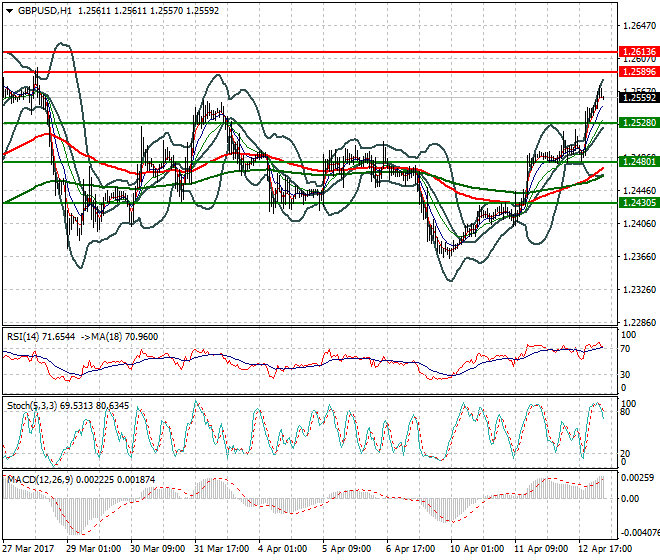The height and width of the screenshot is (560, 660).
Task: Select the green 1.24305 level price label
Action: 639,203
